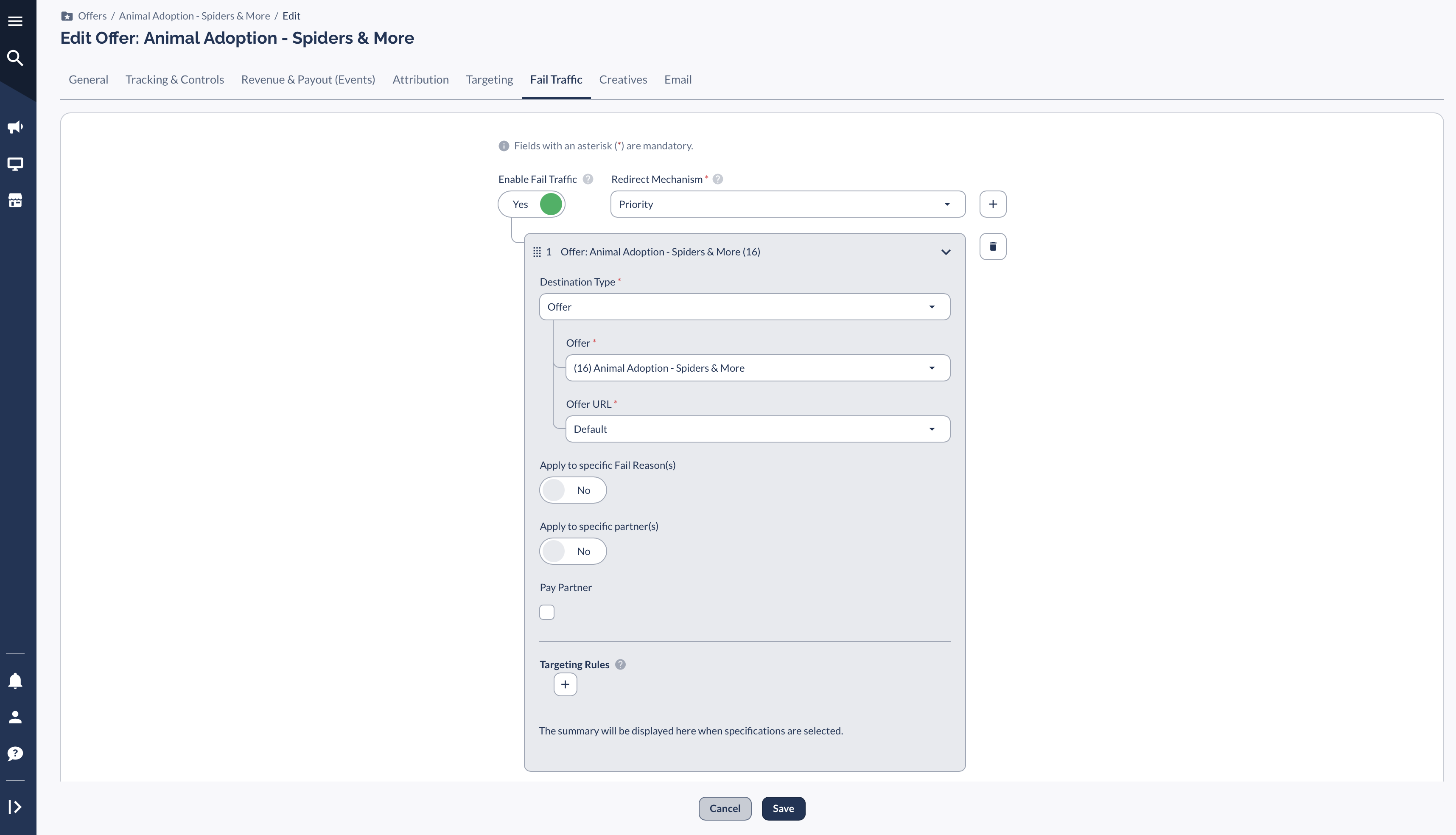
Task: Open the monitor sidebar icon
Action: pyautogui.click(x=15, y=164)
